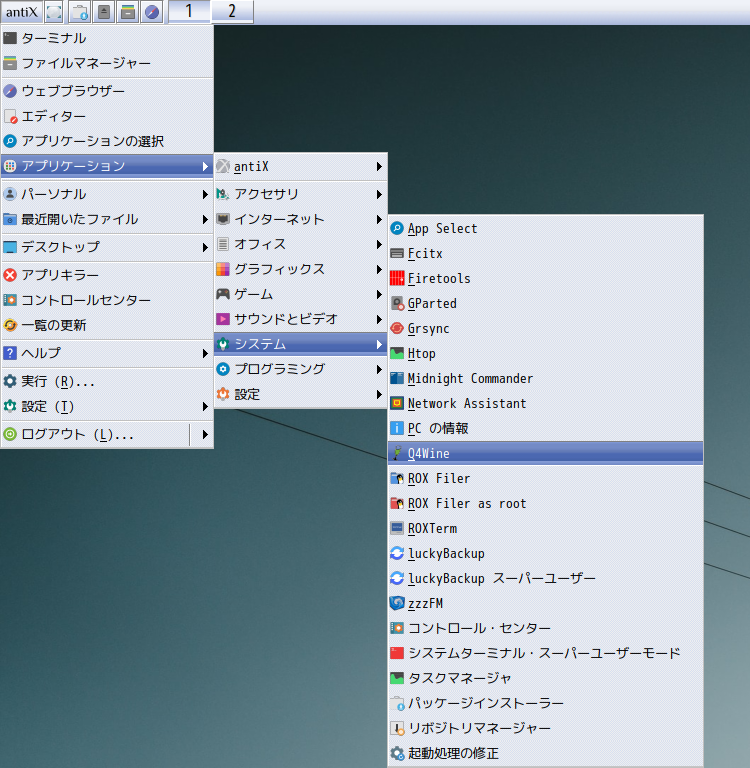Viewport: 750px width, 768px height.
Task: Click the PC の情報 info icon
Action: tap(397, 428)
